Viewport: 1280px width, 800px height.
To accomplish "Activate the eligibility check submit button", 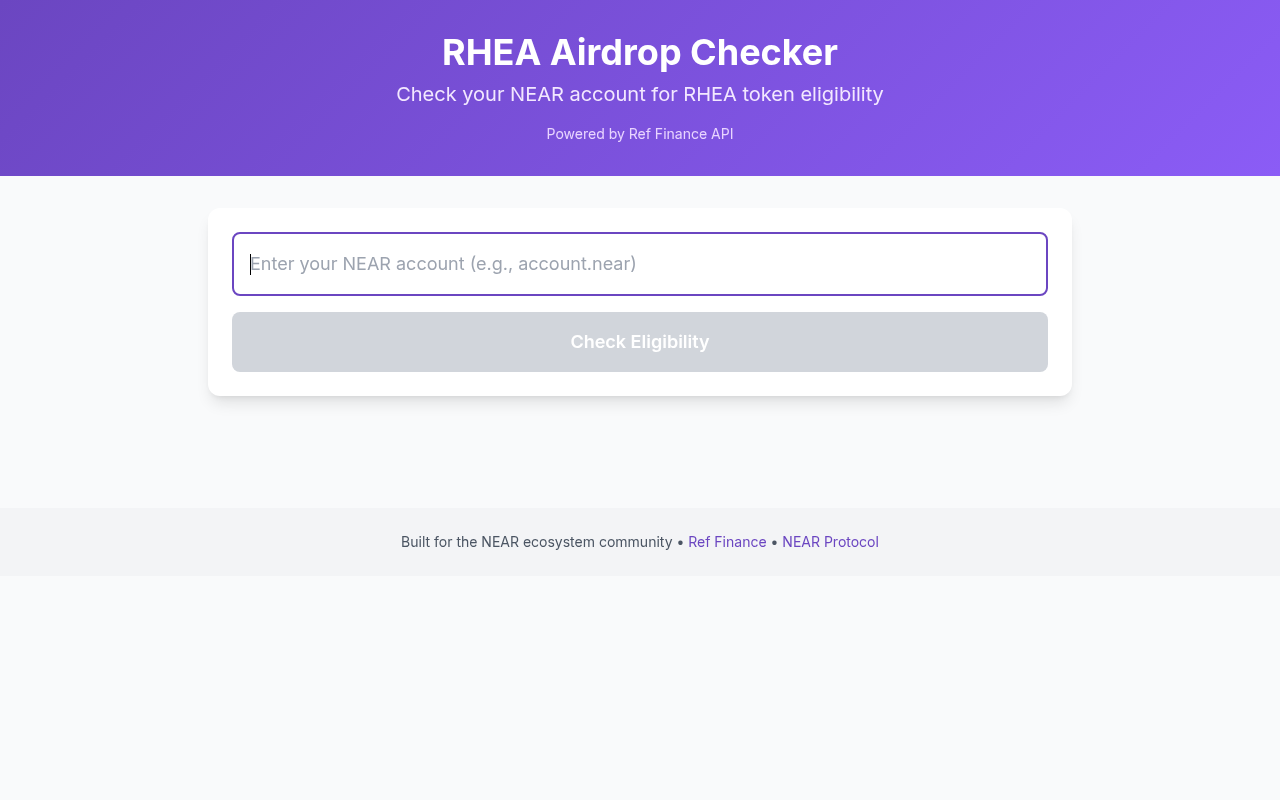I will tap(639, 342).
